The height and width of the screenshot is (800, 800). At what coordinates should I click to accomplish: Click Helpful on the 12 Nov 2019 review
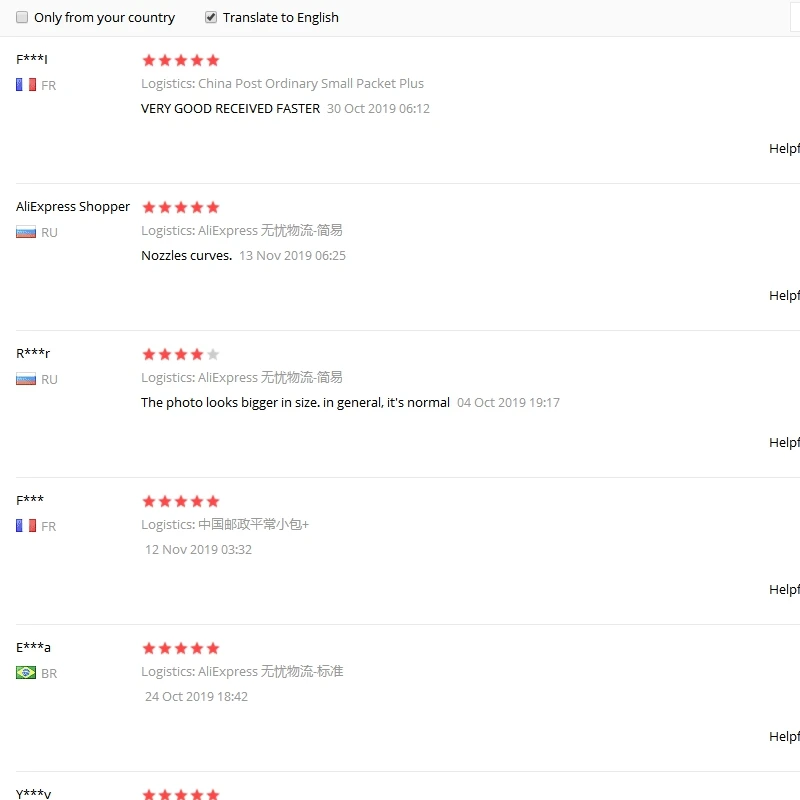click(784, 589)
